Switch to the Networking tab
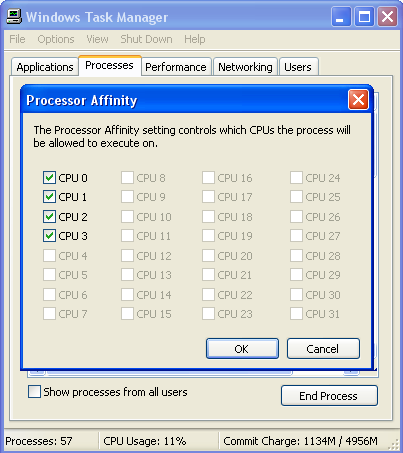 click(245, 67)
